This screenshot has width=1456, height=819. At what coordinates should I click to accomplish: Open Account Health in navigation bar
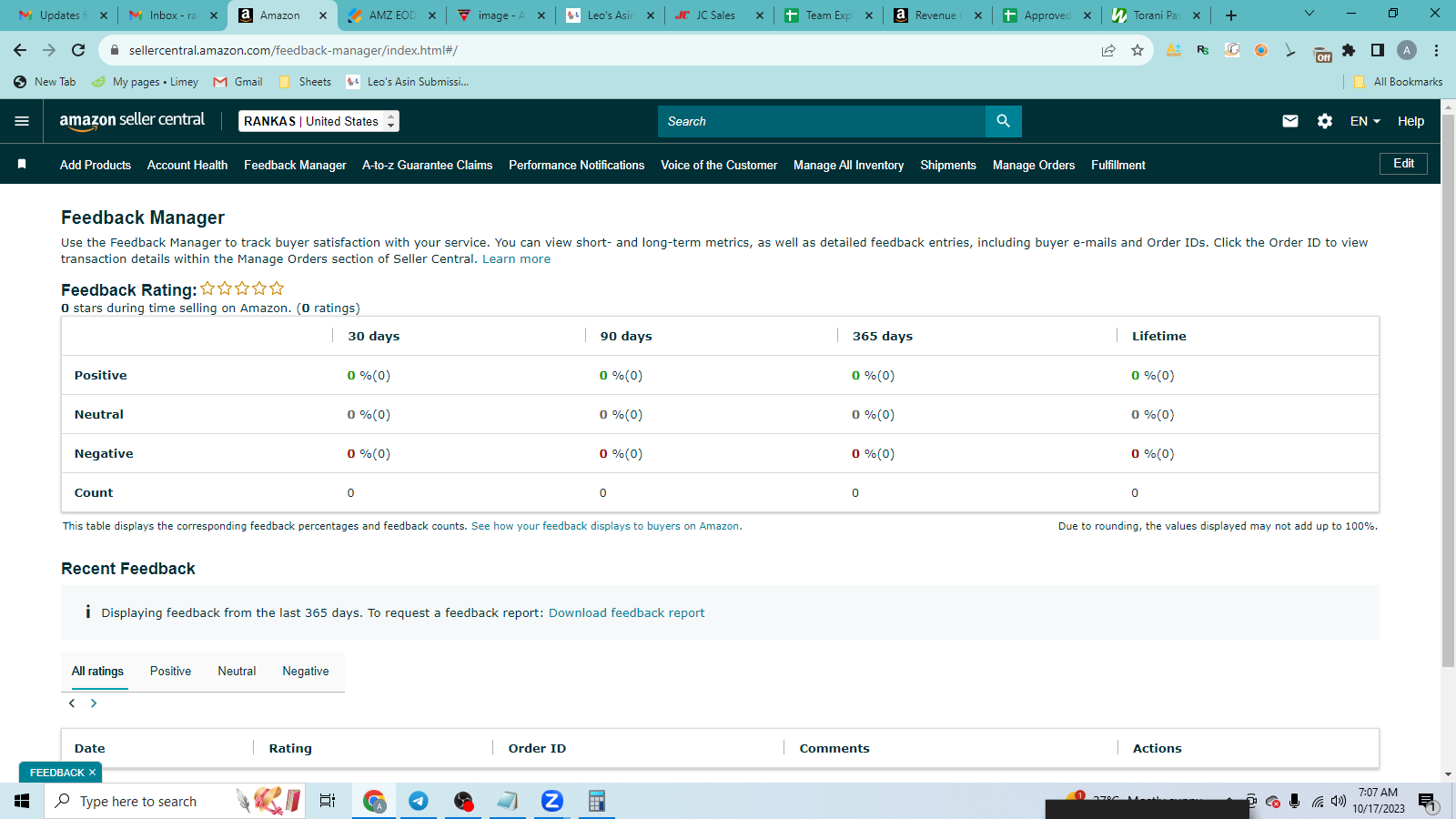pos(187,165)
